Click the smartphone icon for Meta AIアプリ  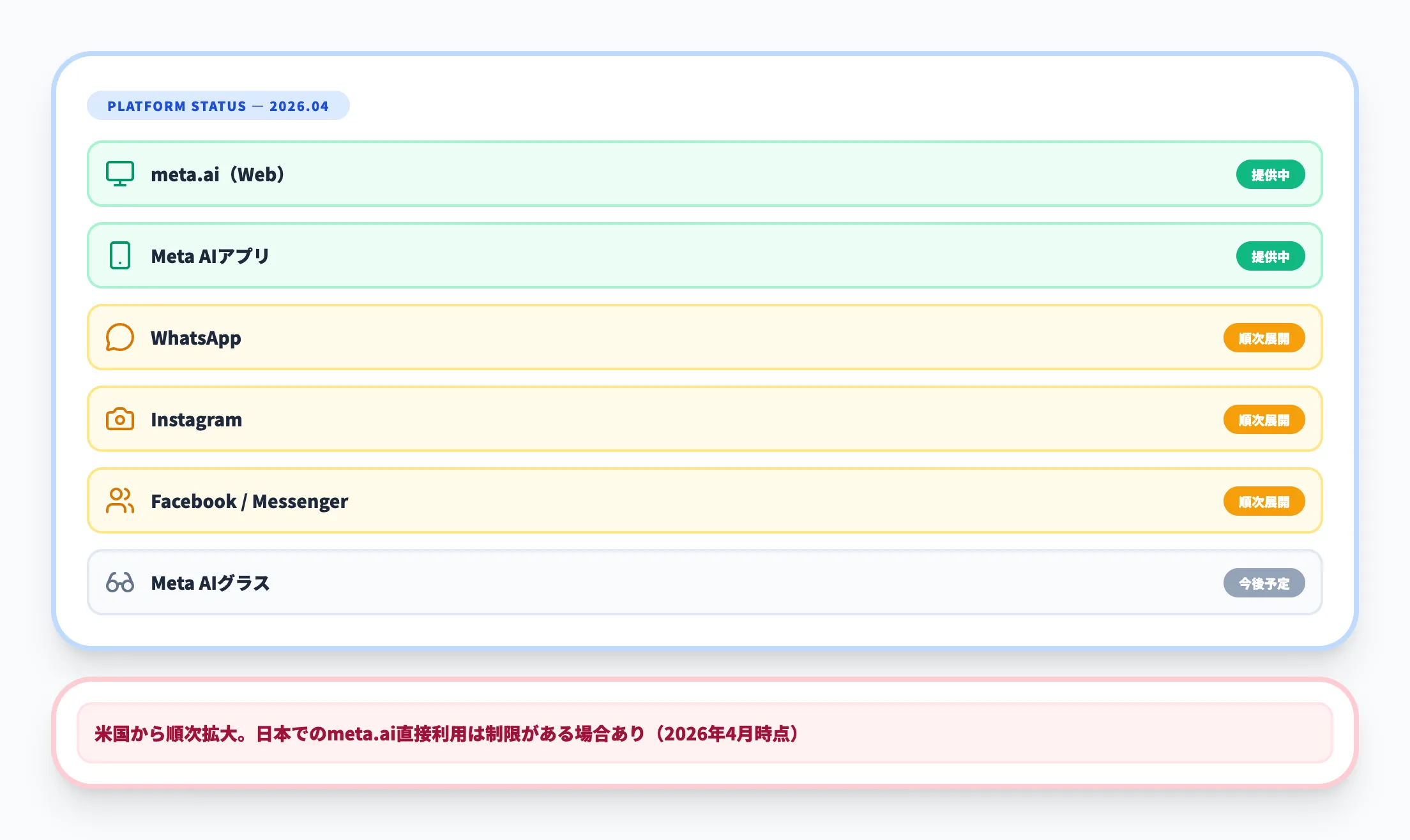pos(120,255)
